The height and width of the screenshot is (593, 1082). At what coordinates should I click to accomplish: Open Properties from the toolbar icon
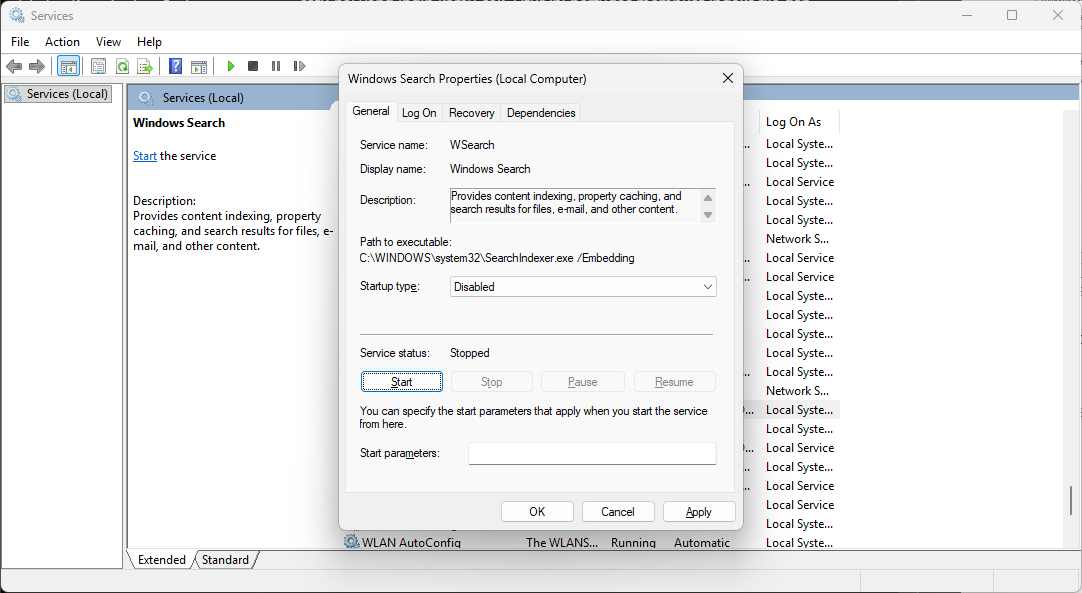[99, 66]
